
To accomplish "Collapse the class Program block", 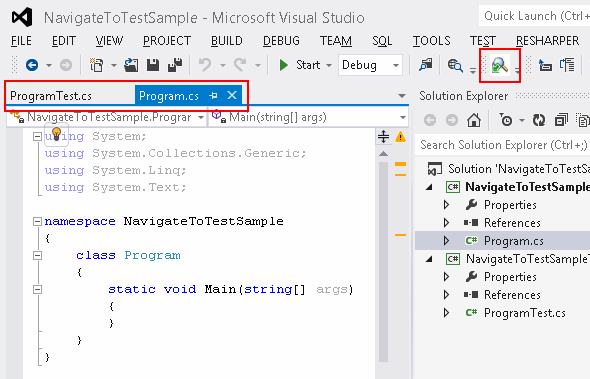I will coord(37,256).
